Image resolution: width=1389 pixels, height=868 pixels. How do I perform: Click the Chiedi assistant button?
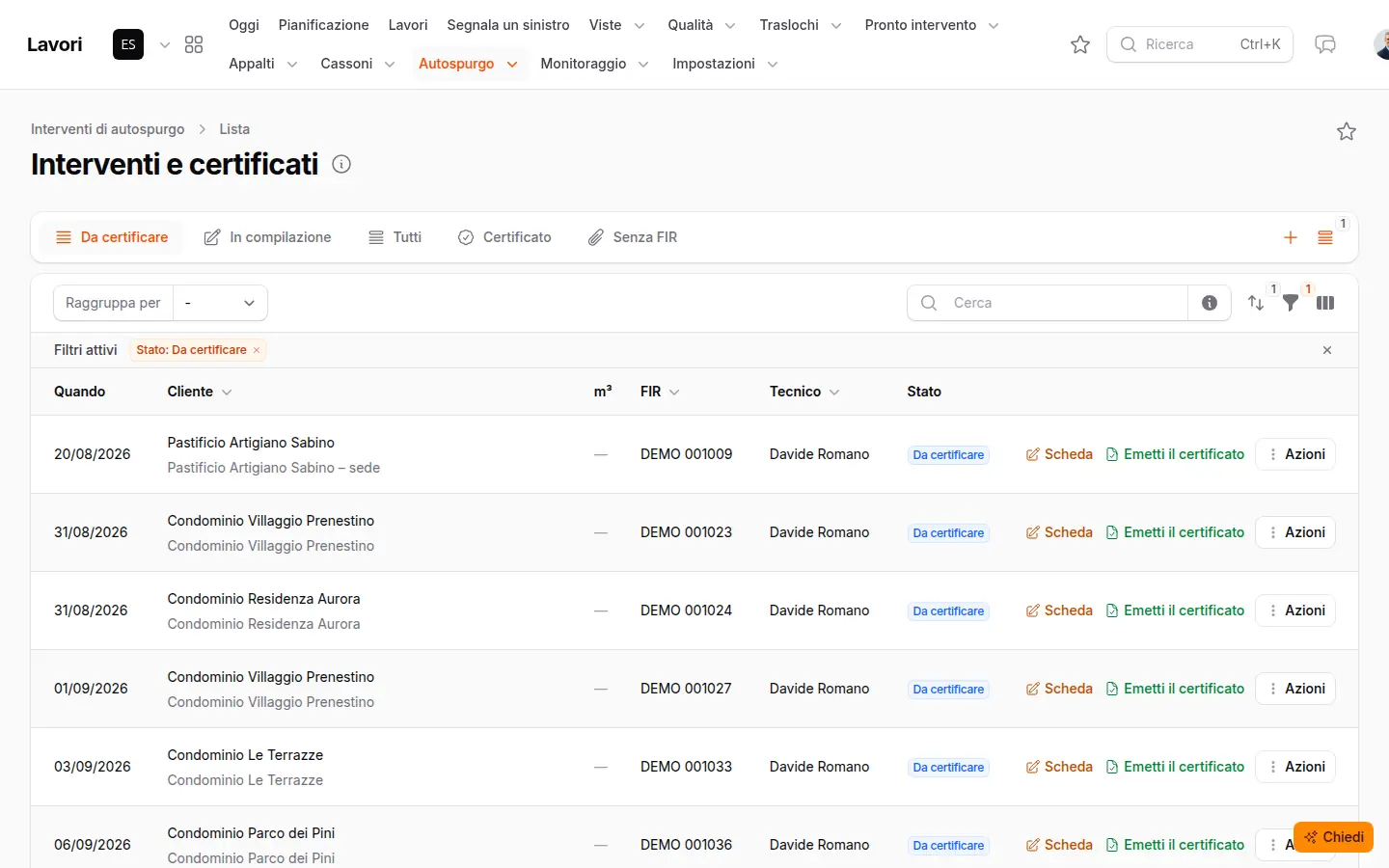pyautogui.click(x=1333, y=837)
